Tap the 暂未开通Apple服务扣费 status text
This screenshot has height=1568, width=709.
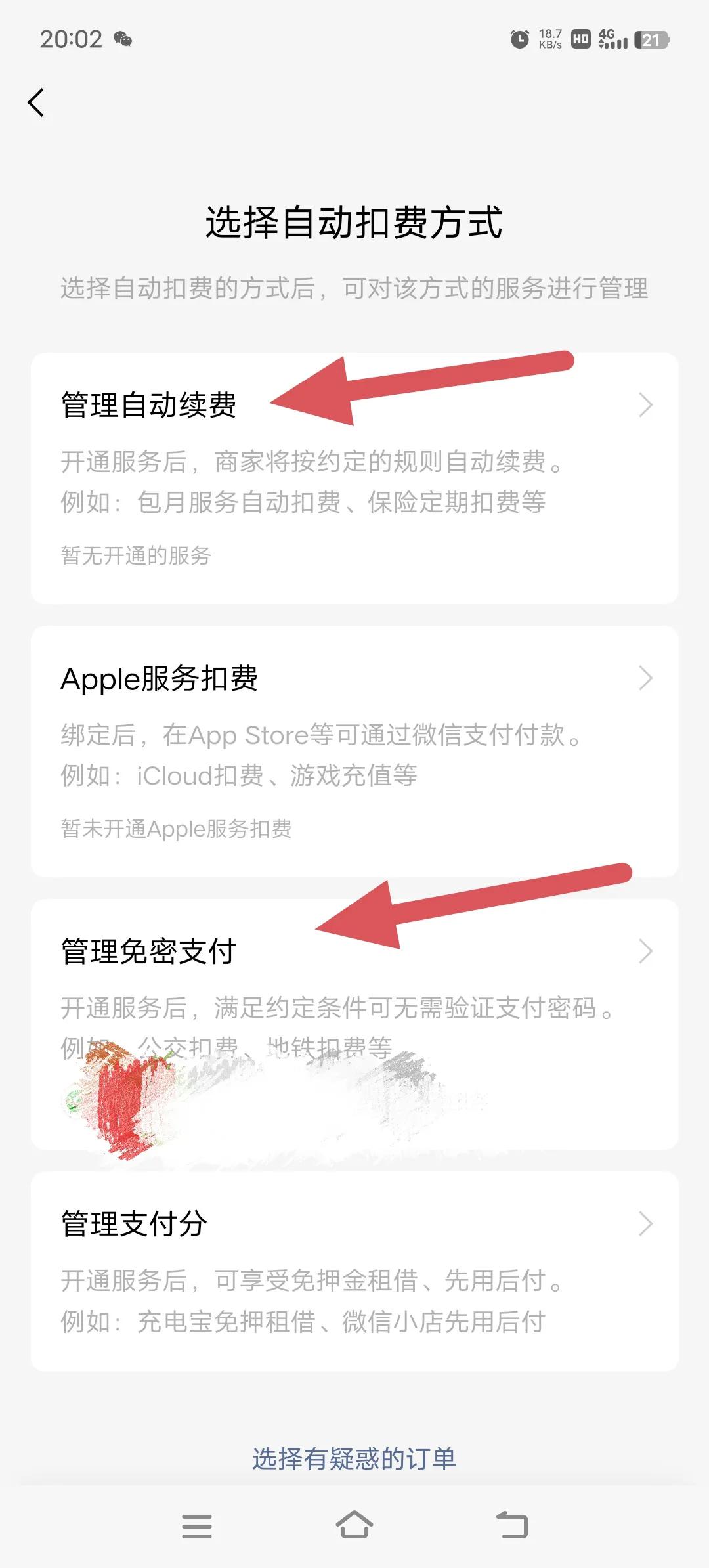coord(176,829)
